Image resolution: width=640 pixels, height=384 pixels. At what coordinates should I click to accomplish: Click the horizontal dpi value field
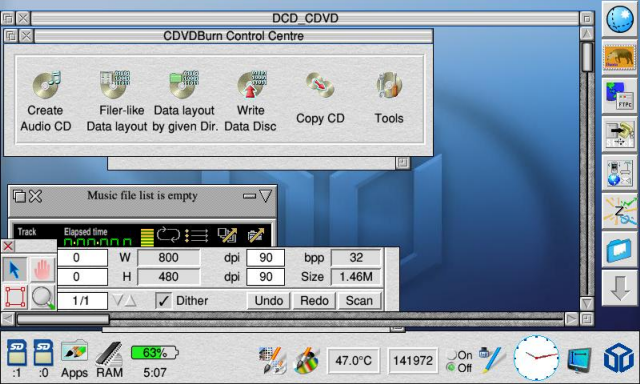coord(266,257)
